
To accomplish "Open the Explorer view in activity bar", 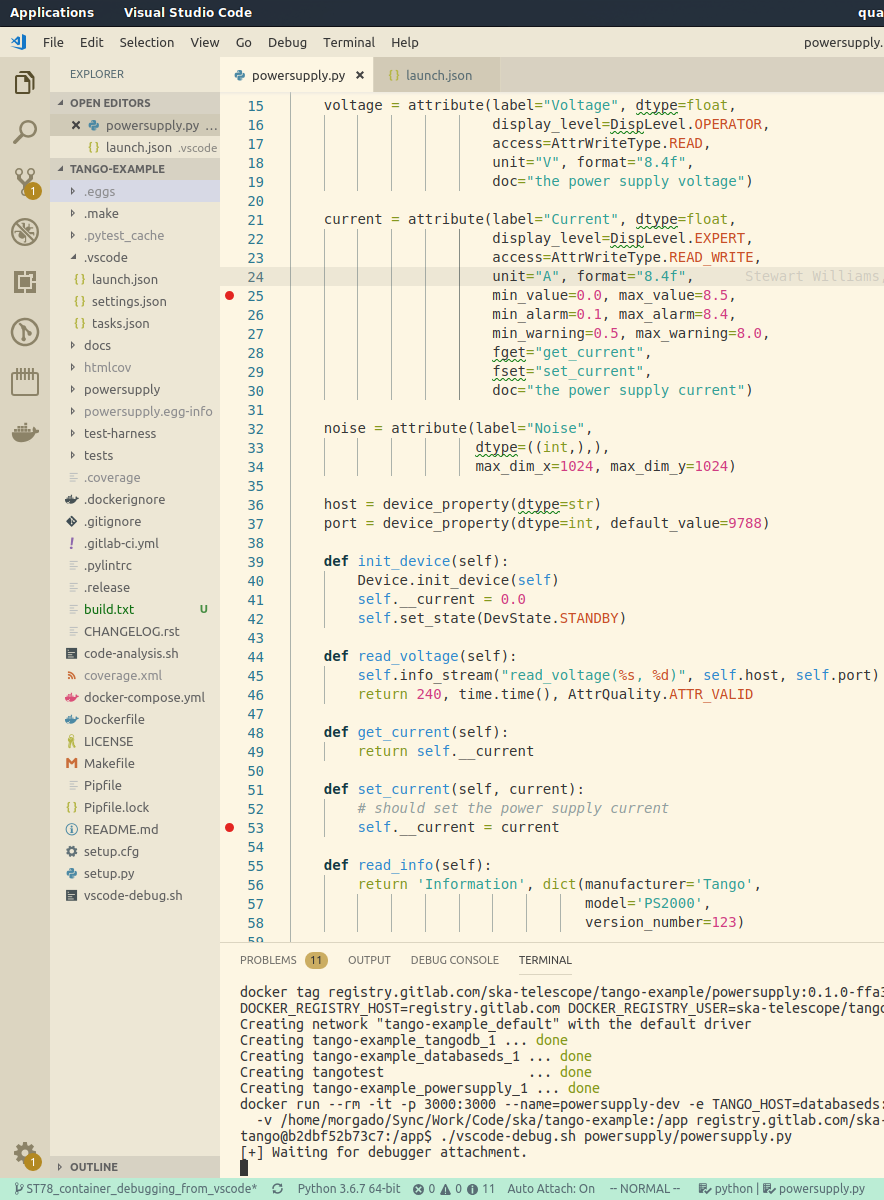I will pyautogui.click(x=25, y=82).
